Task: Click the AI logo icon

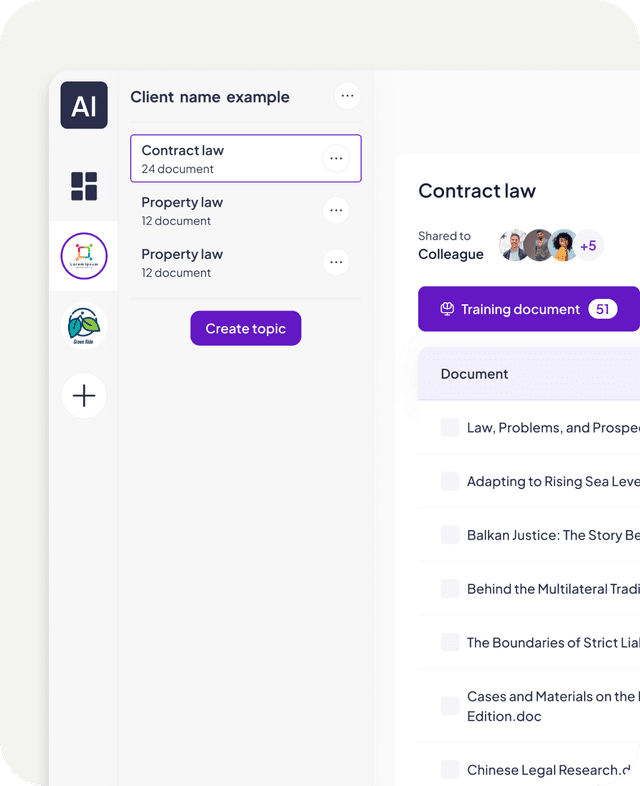Action: point(84,105)
